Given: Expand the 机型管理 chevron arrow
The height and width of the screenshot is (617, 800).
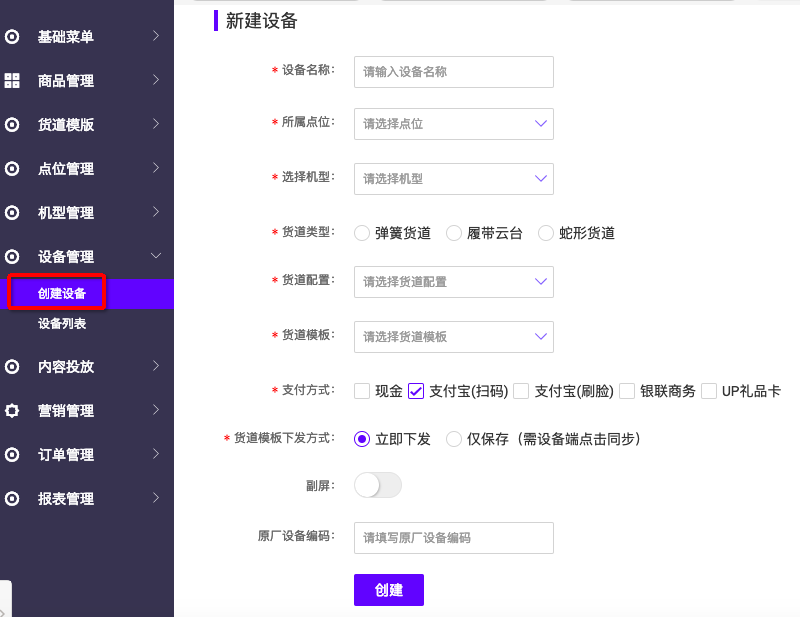Looking at the screenshot, I should 156,211.
